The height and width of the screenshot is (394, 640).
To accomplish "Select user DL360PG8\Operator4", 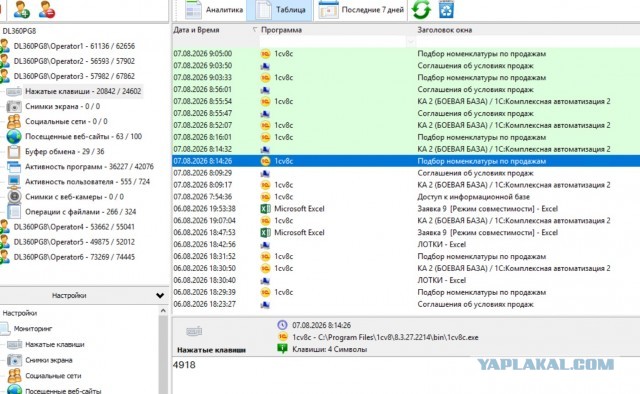I will [74, 227].
